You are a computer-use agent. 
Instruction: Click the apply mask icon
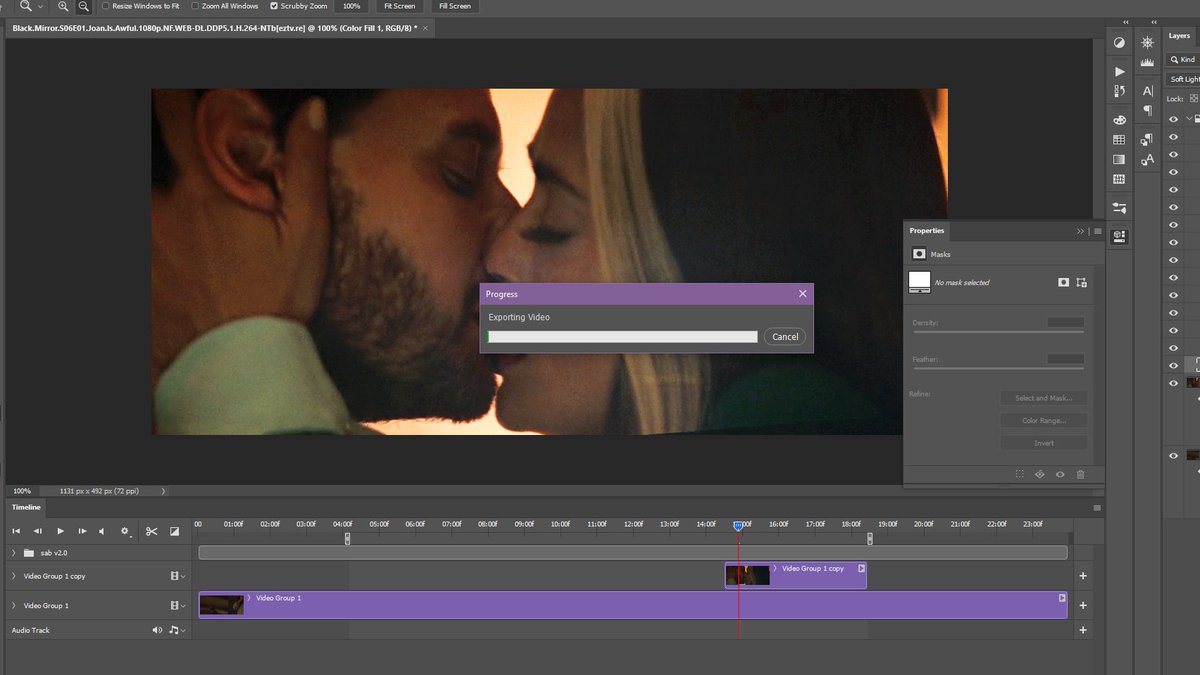click(1040, 474)
